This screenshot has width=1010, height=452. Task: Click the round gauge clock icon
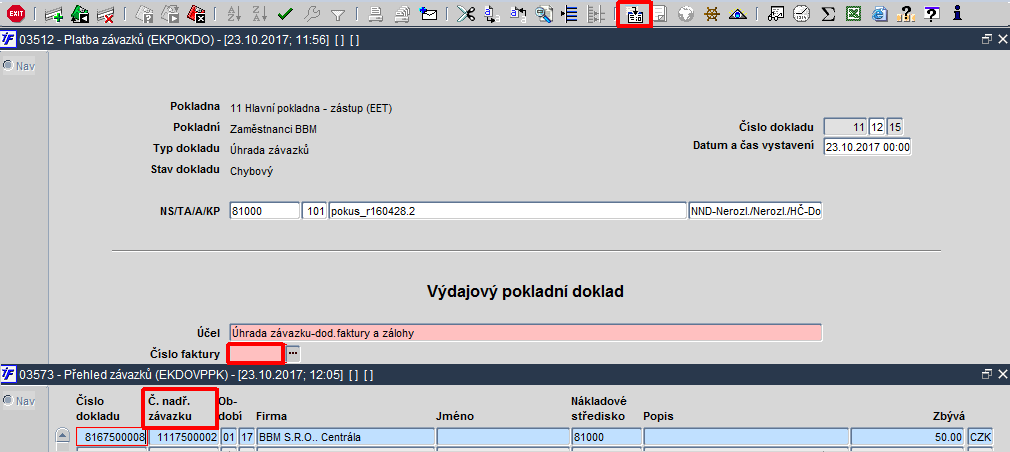(x=802, y=14)
